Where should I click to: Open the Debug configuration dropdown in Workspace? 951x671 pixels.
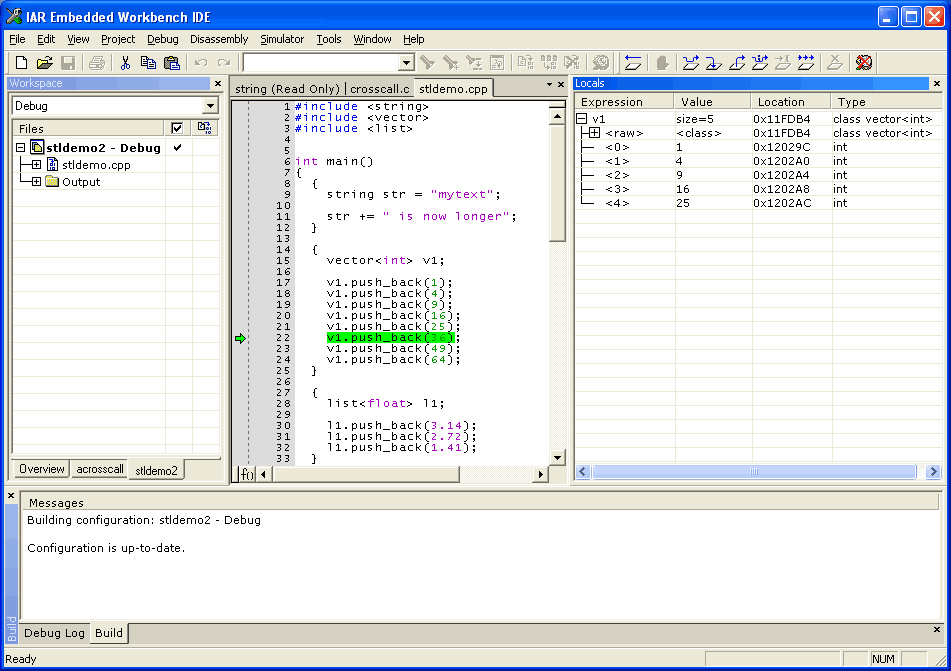pos(210,106)
